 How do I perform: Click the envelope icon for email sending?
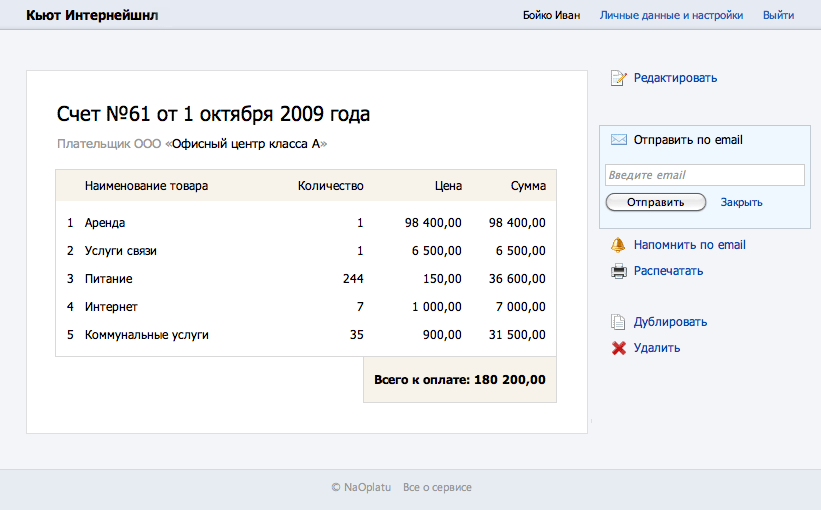coord(618,140)
